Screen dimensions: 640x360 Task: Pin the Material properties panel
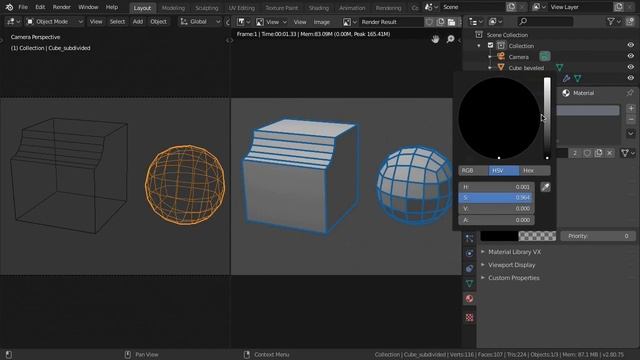(630, 93)
